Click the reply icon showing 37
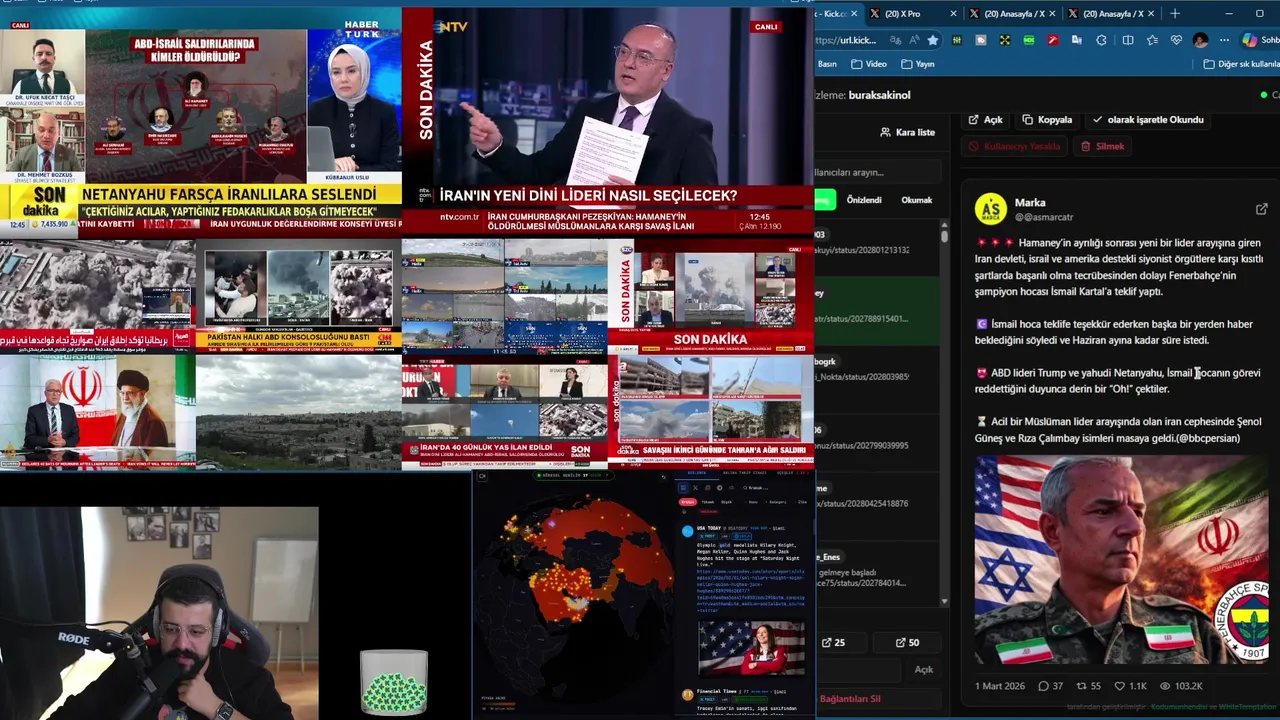The width and height of the screenshot is (1280, 720). (1050, 686)
